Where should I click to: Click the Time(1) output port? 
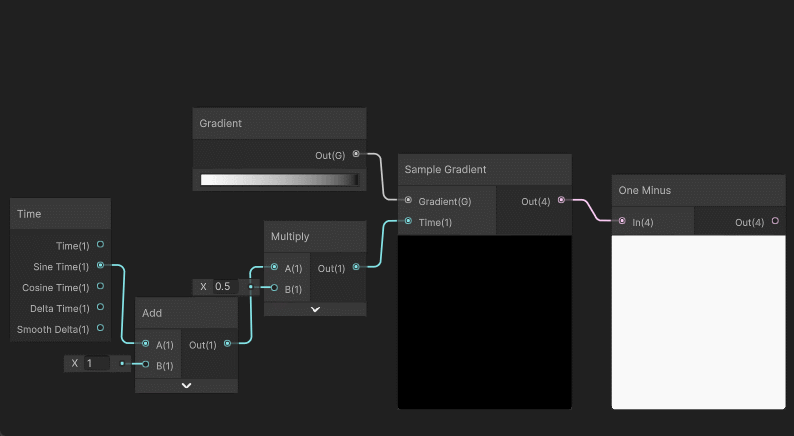[x=100, y=245]
